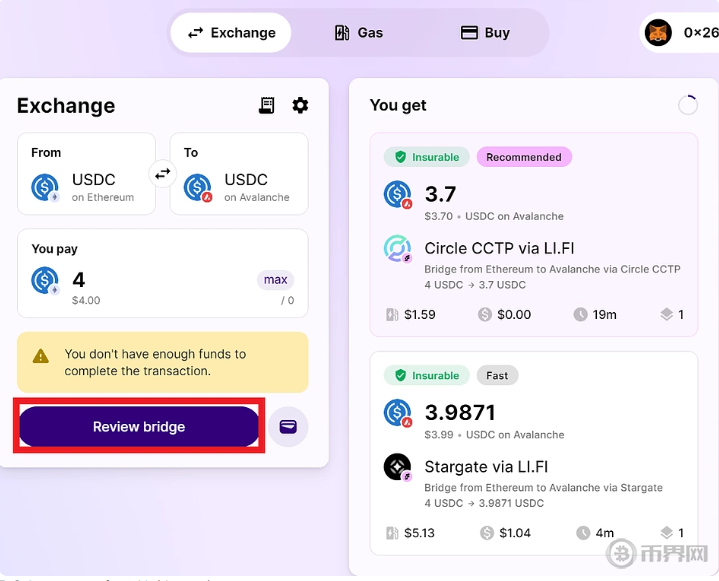The width and height of the screenshot is (719, 581).
Task: Open the To USDC on Avalanche selector
Action: click(x=239, y=174)
